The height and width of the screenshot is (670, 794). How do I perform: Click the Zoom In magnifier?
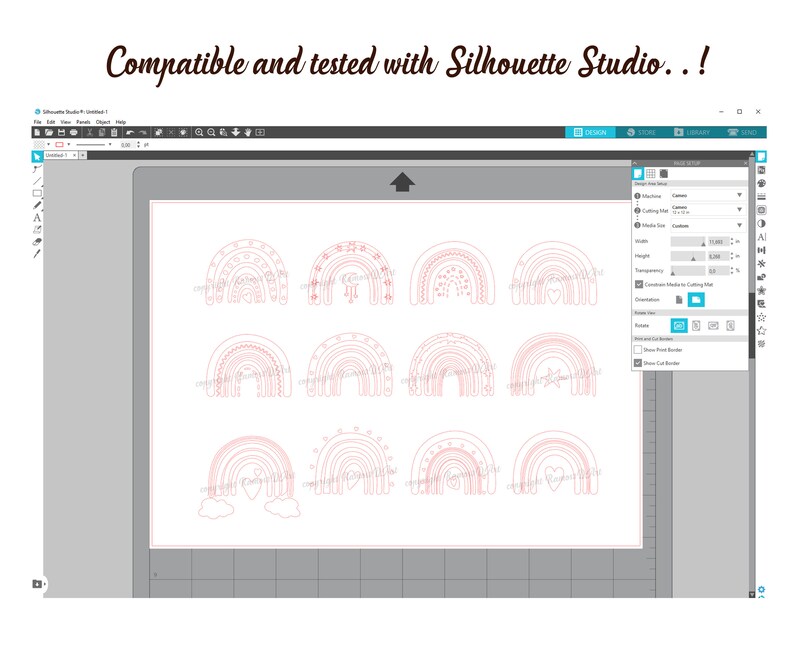click(199, 132)
